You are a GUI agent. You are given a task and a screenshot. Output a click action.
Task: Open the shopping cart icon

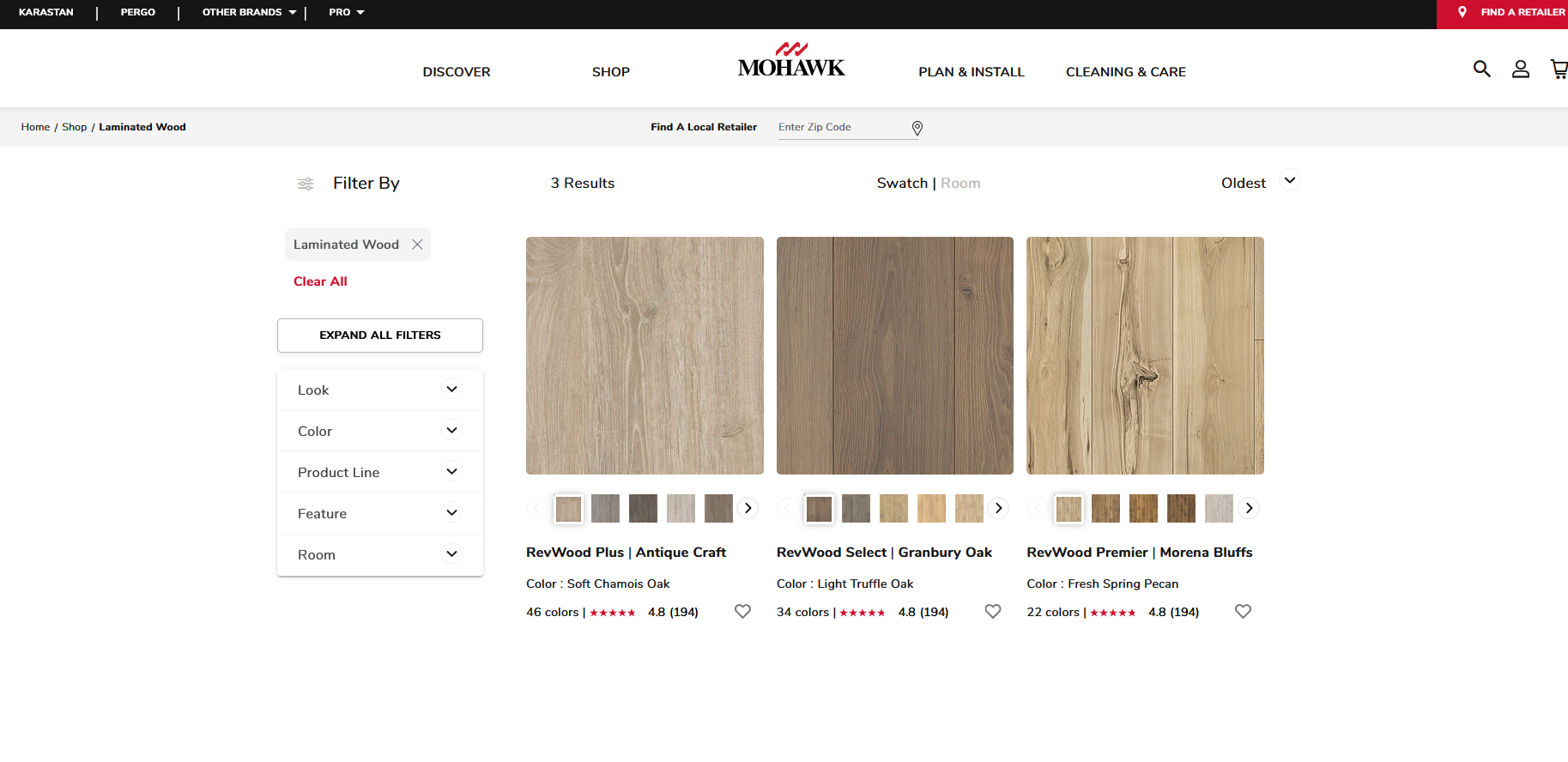tap(1559, 69)
